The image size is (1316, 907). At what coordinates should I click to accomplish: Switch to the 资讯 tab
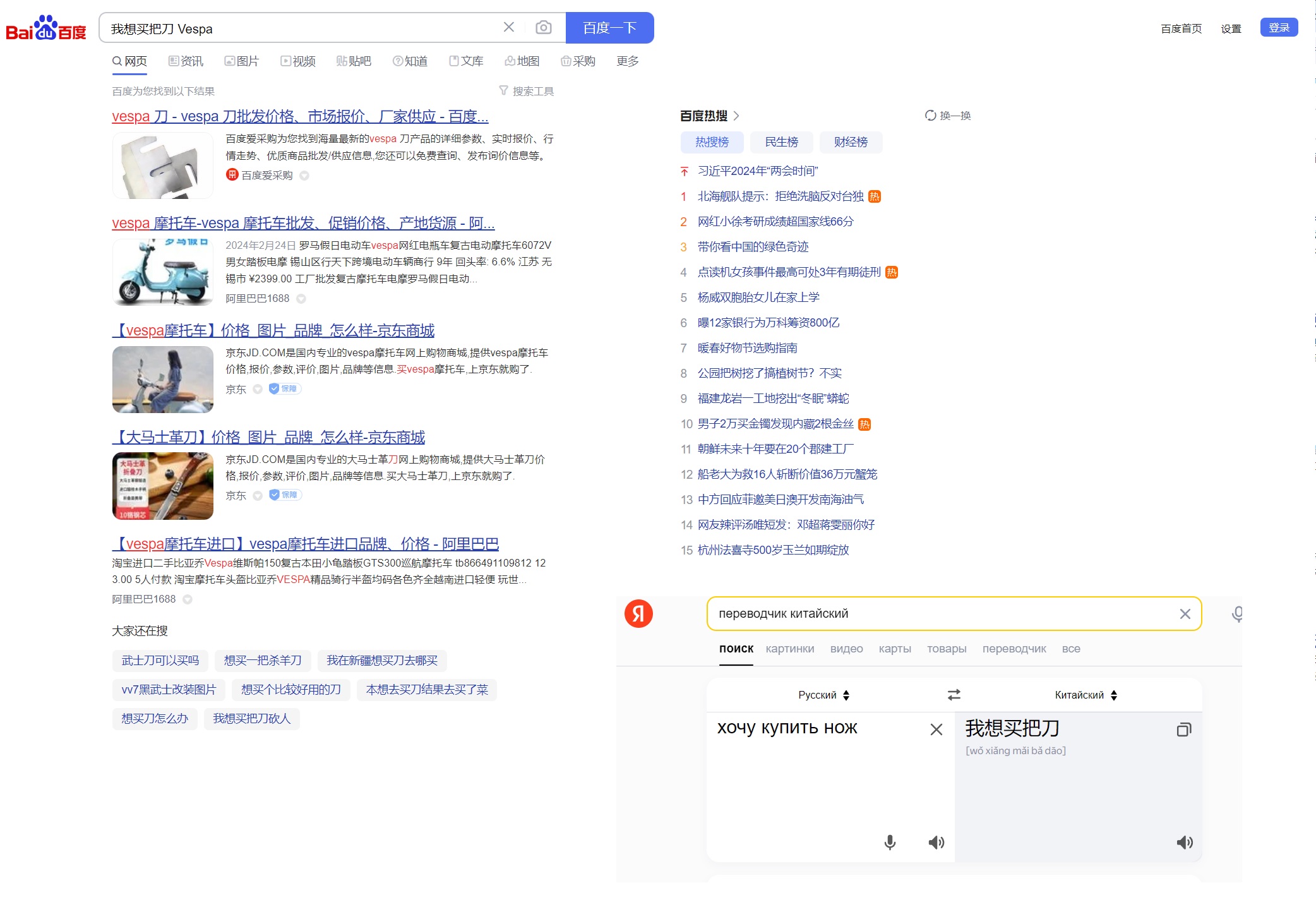186,61
